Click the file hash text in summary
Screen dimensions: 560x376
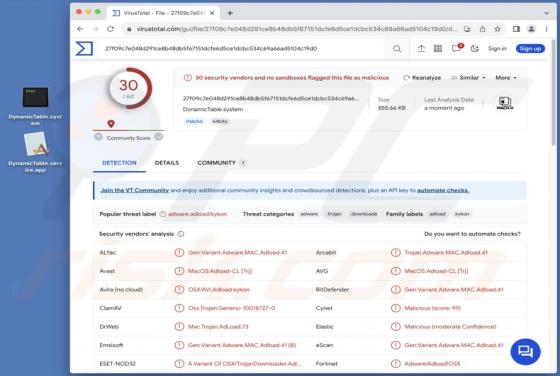pos(271,99)
